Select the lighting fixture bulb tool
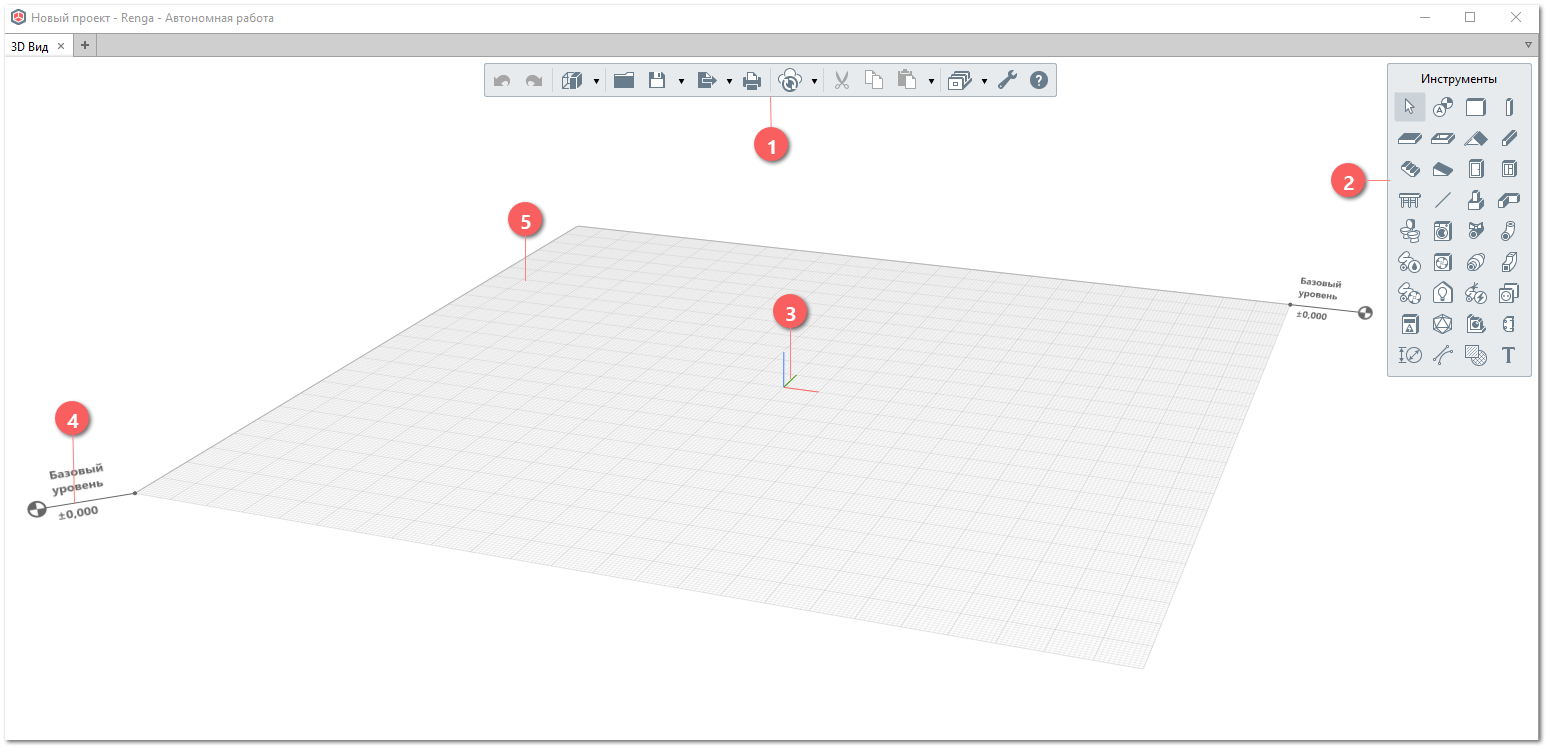1548x749 pixels. click(1443, 293)
